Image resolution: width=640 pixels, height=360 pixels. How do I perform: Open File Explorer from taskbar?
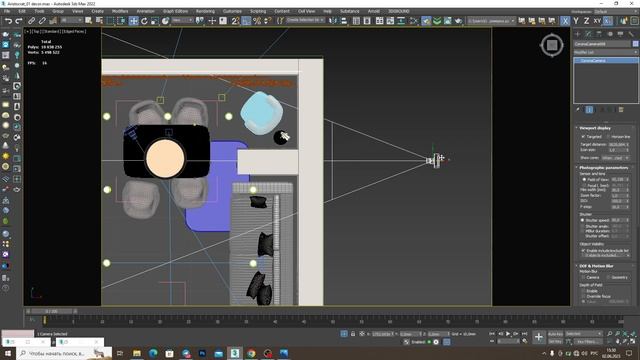coord(137,353)
